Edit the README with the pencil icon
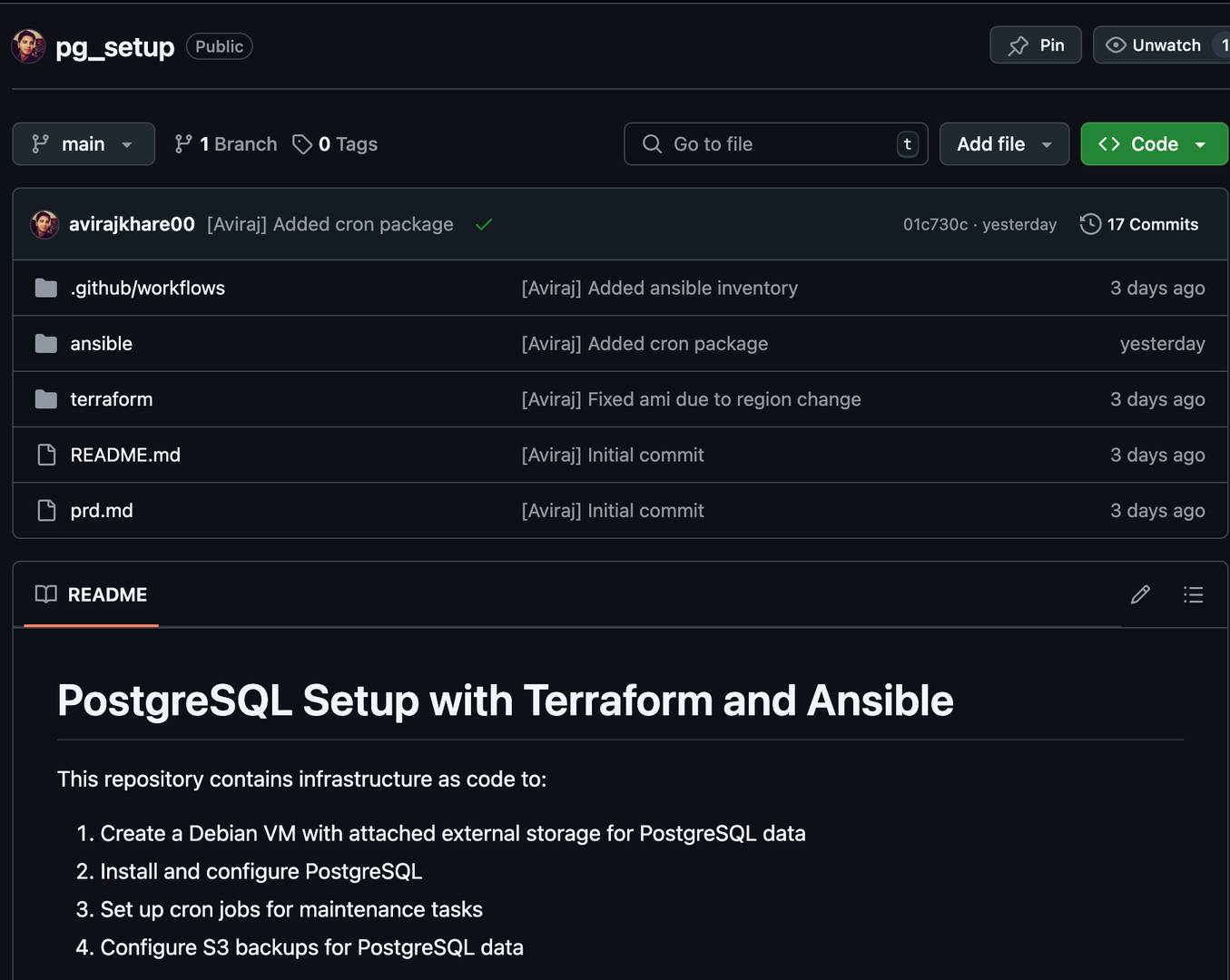Viewport: 1230px width, 980px height. coord(1141,594)
